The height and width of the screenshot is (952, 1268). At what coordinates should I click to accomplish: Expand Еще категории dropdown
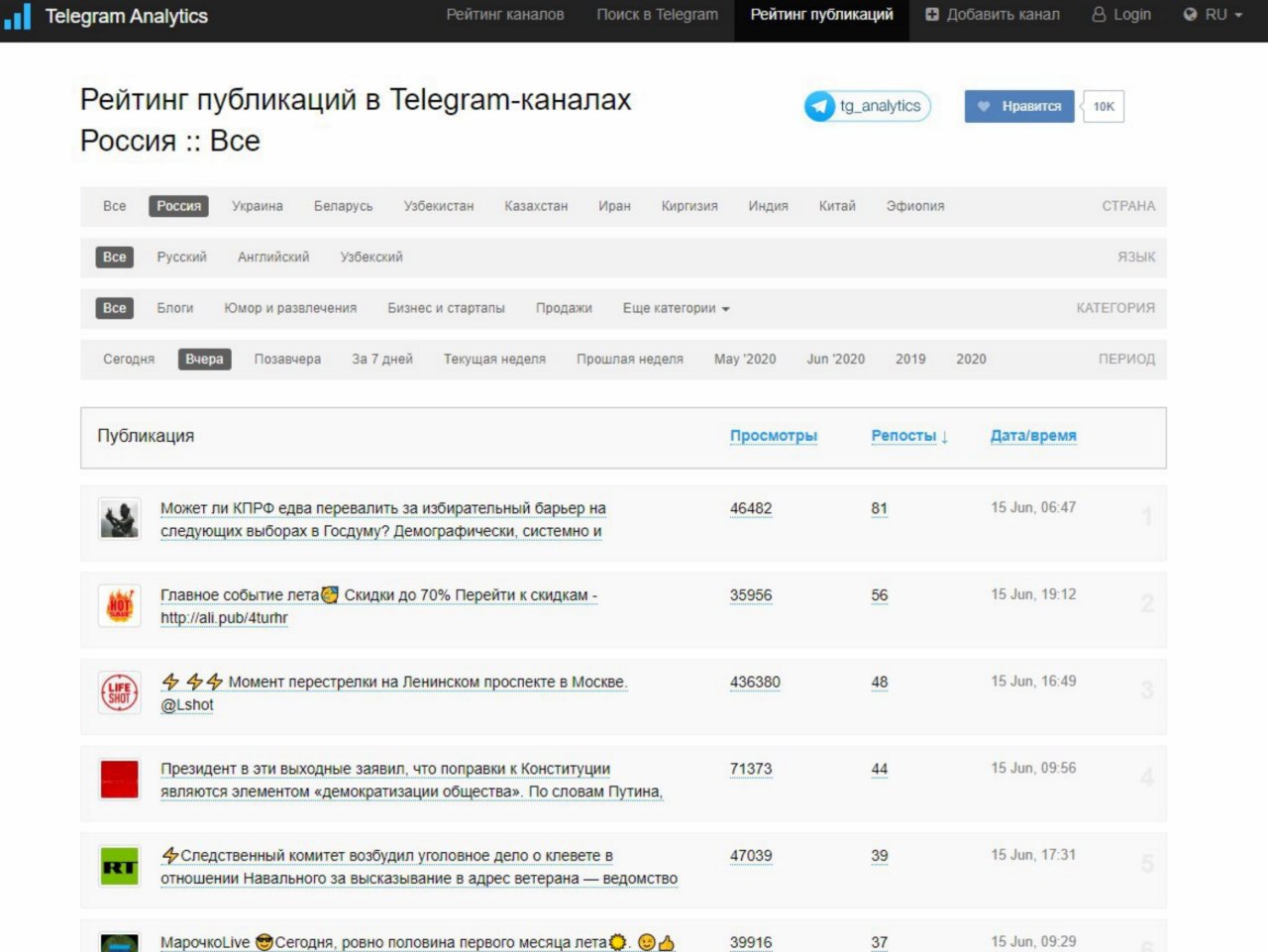pyautogui.click(x=677, y=308)
